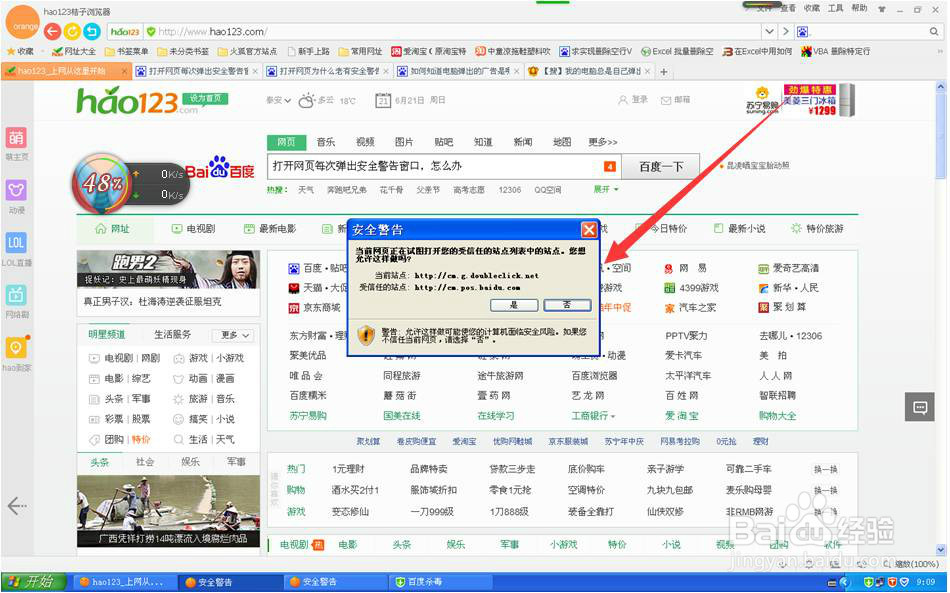950x593 pixels.
Task: Select the 视频 search category tab
Action: (x=365, y=142)
